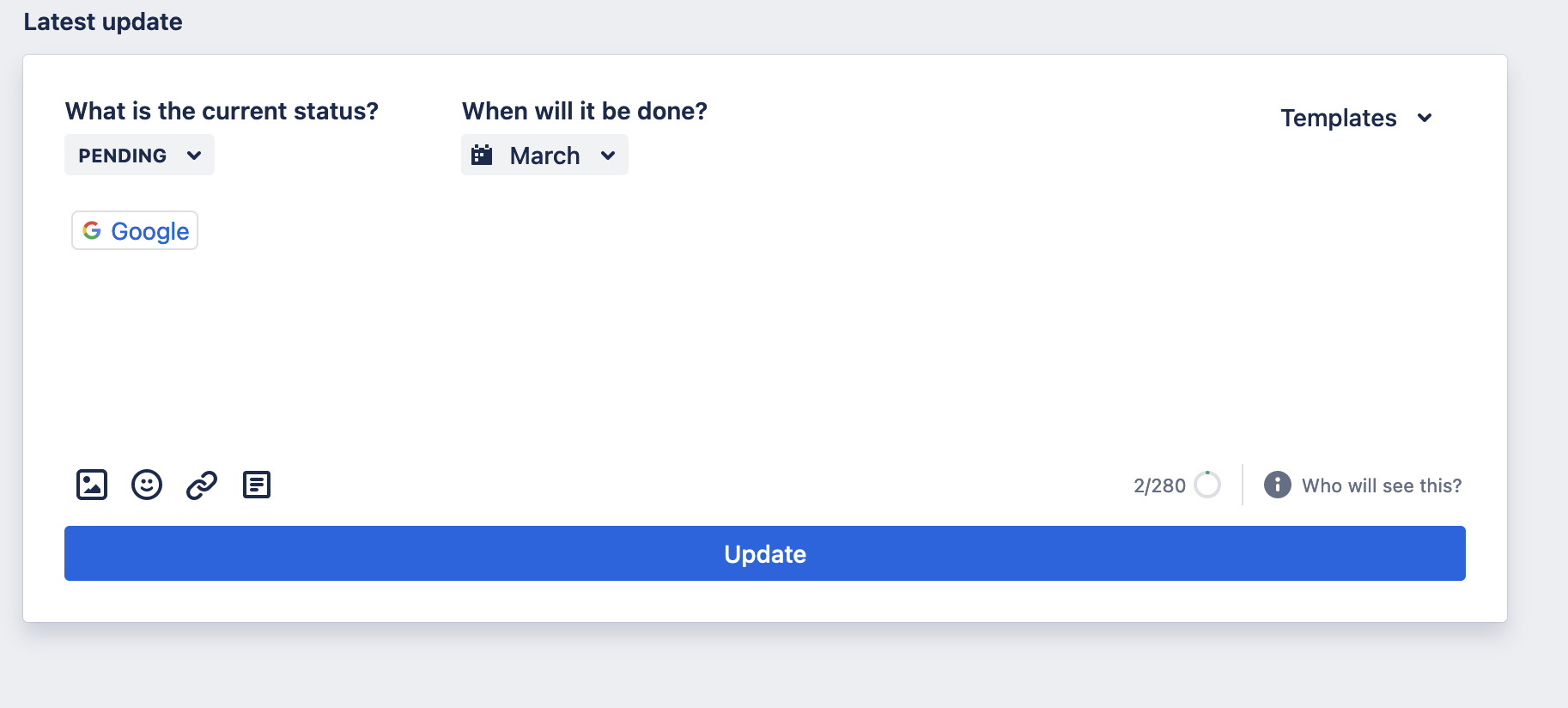
Task: Open the Templates menu
Action: tap(1337, 118)
